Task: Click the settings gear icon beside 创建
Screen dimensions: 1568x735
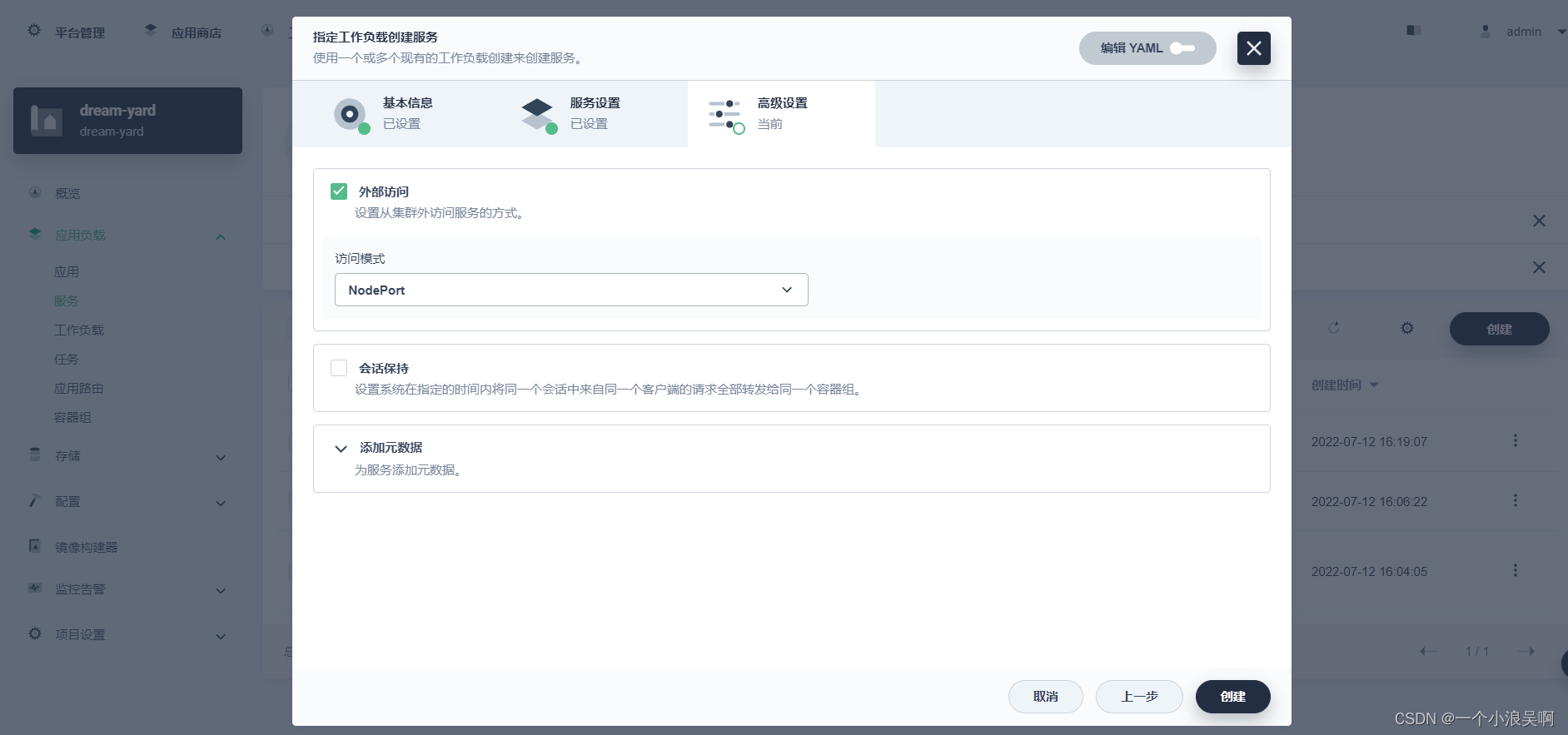Action: [x=1407, y=328]
